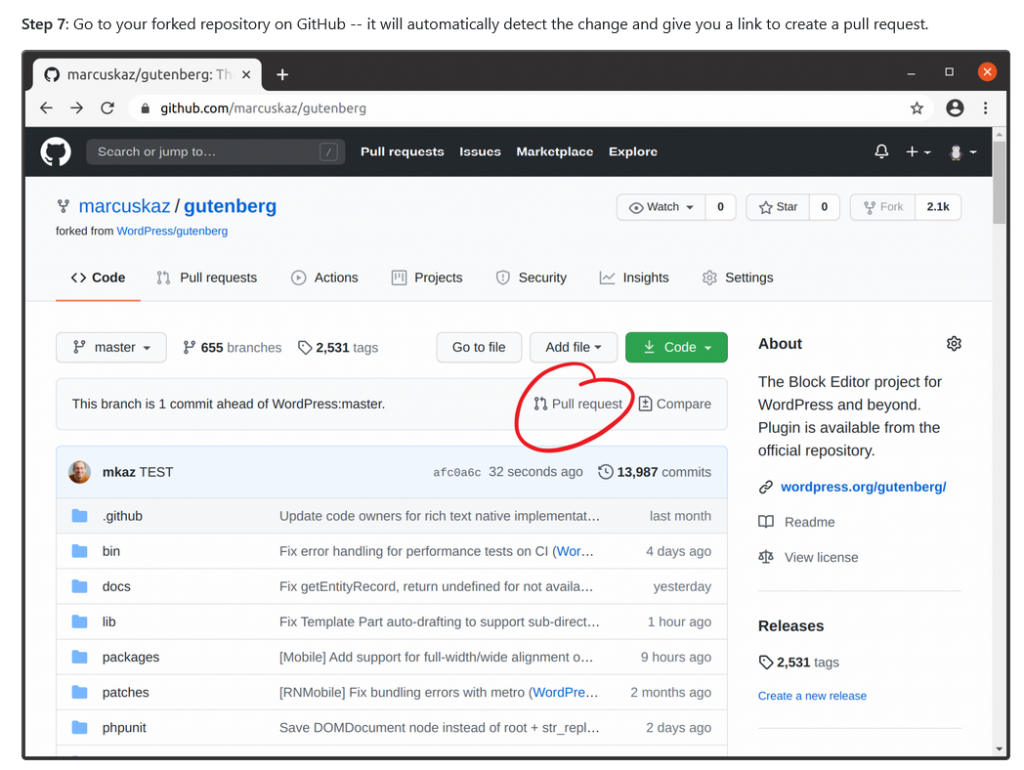The height and width of the screenshot is (770, 1024).
Task: Toggle Star on the repository
Action: click(778, 207)
